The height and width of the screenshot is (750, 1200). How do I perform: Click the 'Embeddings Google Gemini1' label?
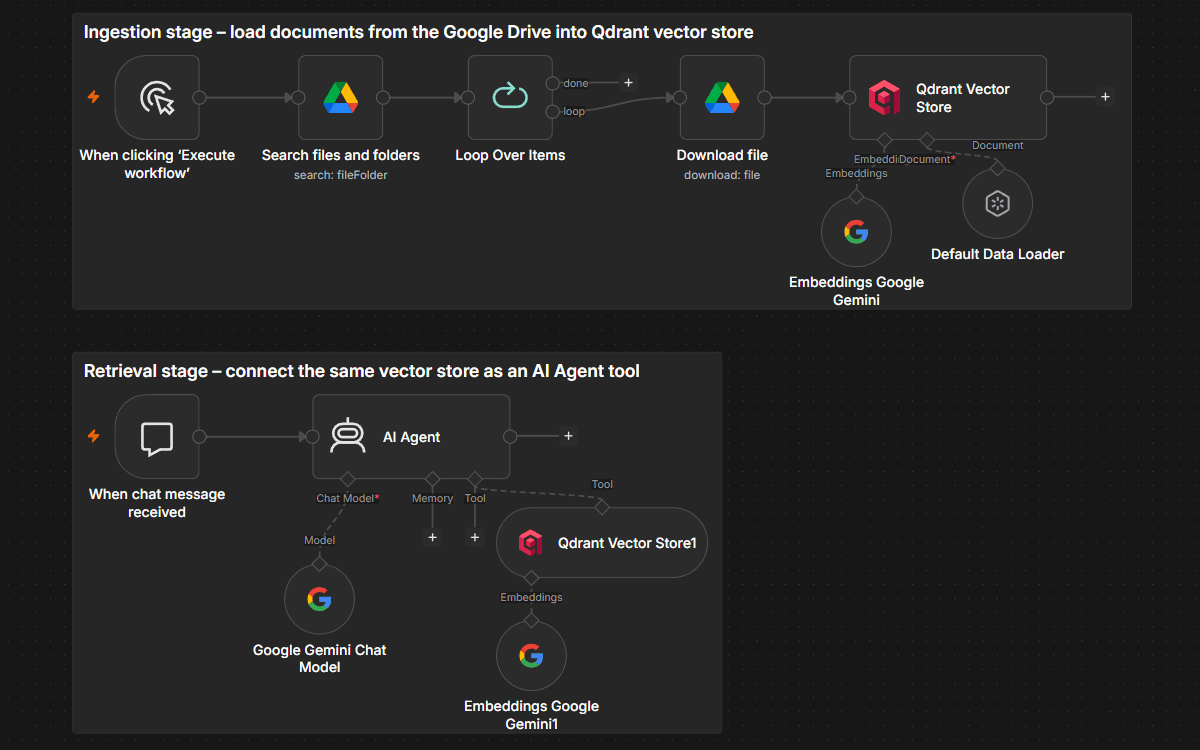[531, 715]
